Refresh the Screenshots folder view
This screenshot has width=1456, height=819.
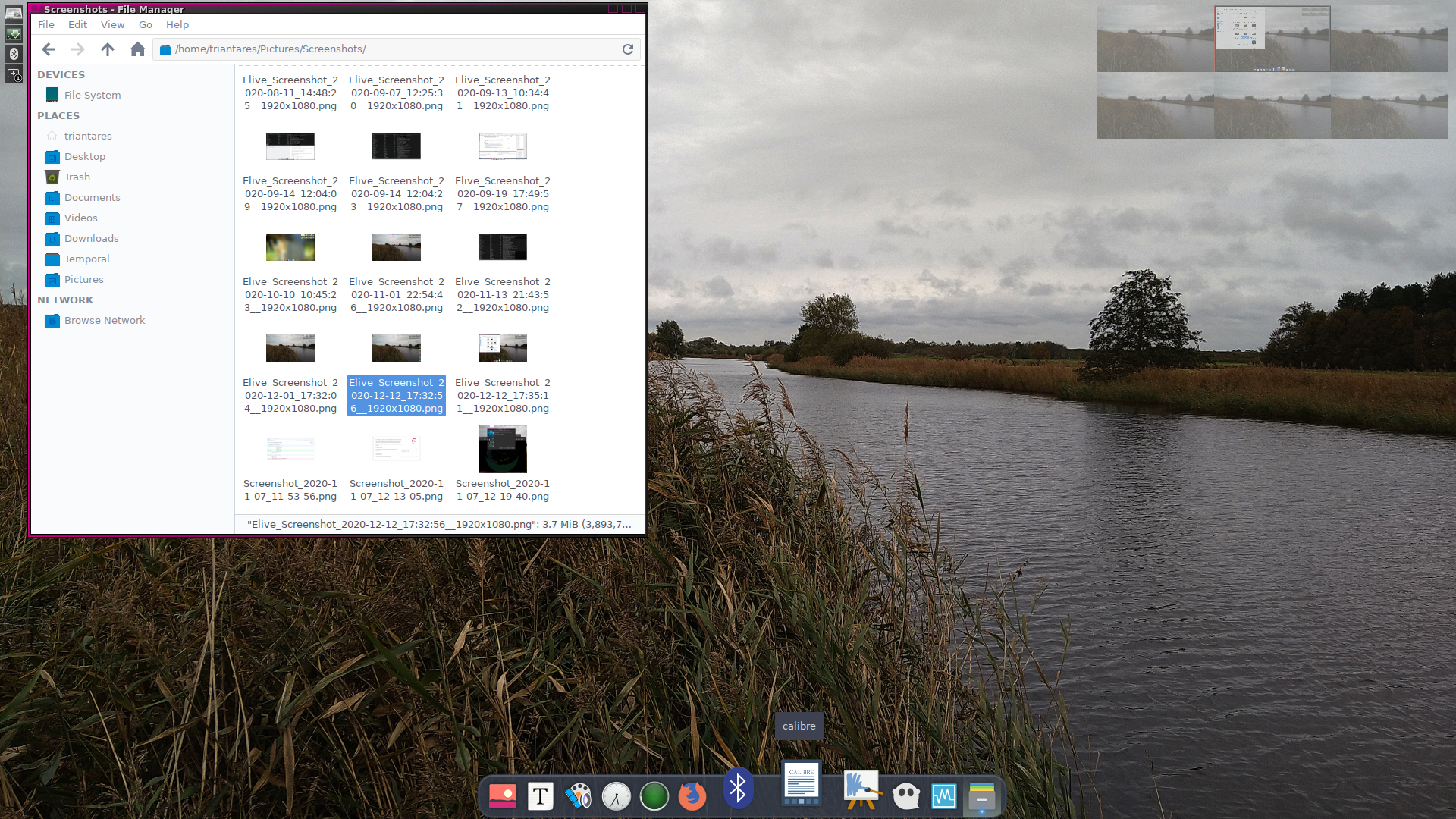[628, 49]
